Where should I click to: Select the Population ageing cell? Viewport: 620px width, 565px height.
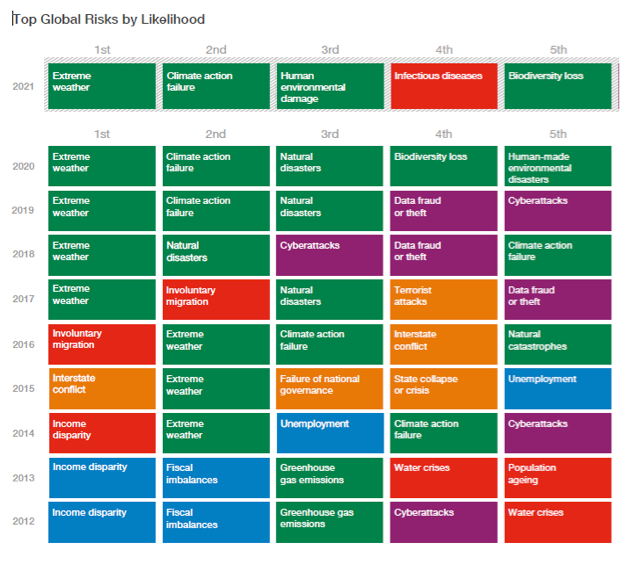(x=557, y=477)
